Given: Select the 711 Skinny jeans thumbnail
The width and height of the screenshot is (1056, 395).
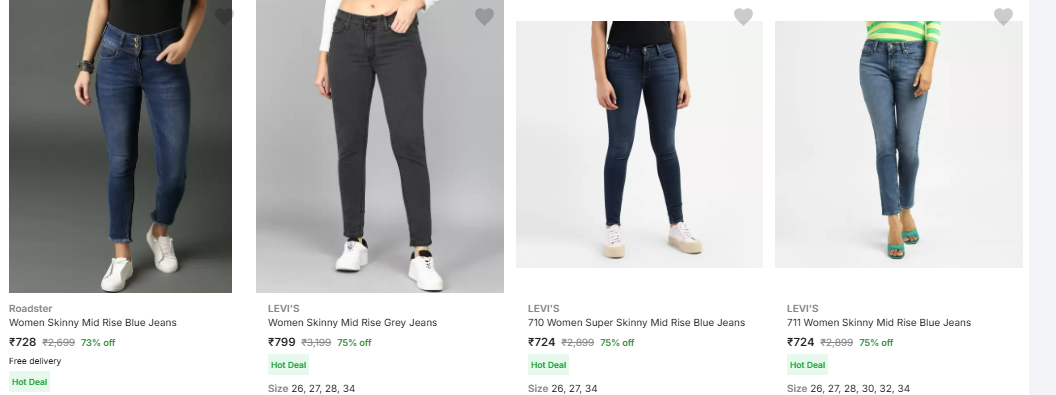Looking at the screenshot, I should [x=898, y=144].
